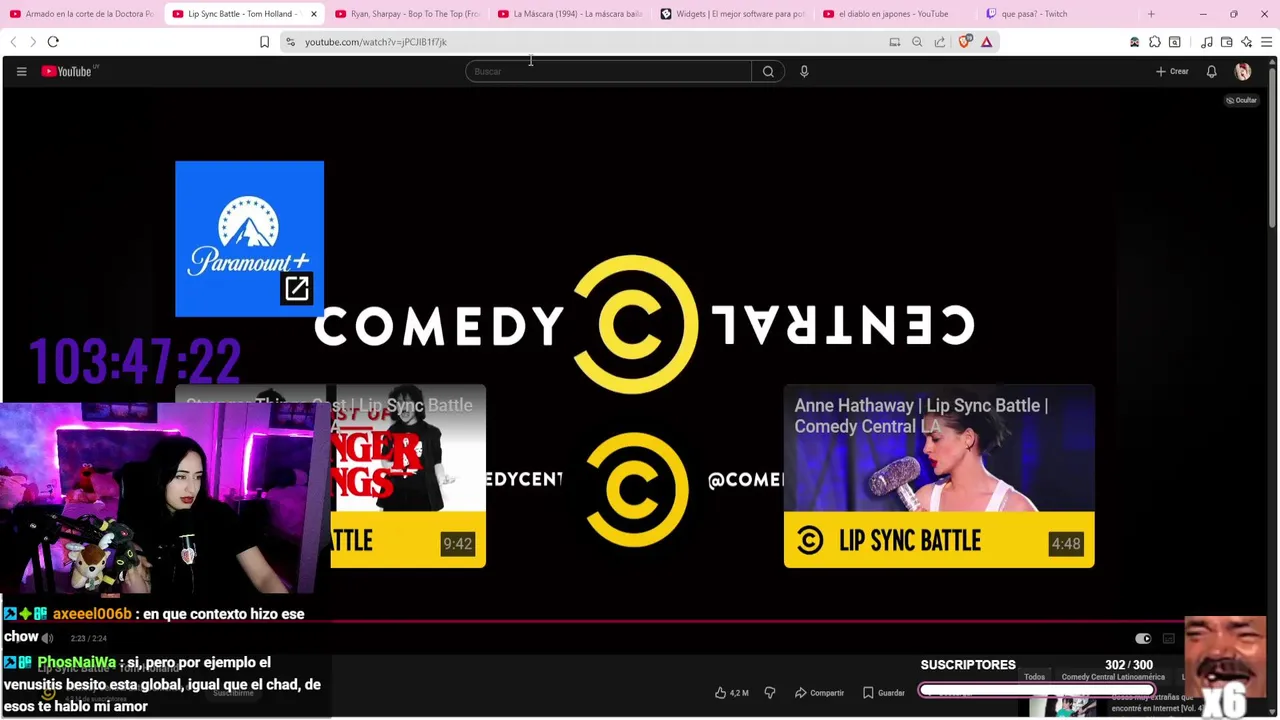Go forward to next page
1280x720 pixels.
[32, 42]
